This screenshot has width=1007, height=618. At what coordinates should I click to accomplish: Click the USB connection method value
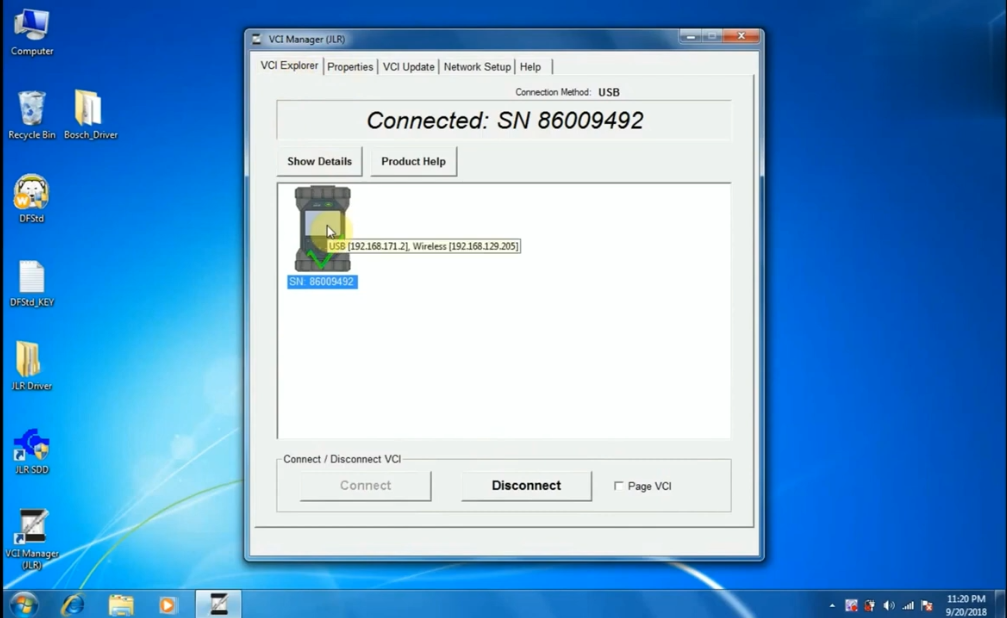coord(609,92)
